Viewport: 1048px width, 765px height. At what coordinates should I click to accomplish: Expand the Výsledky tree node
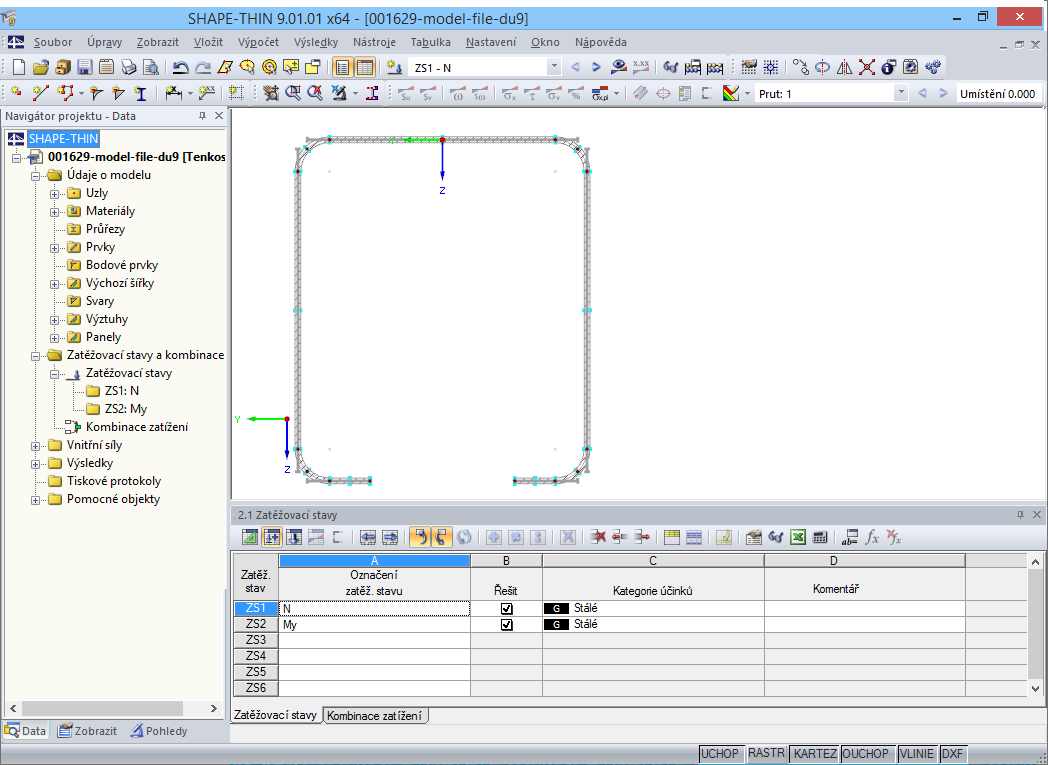coord(35,464)
